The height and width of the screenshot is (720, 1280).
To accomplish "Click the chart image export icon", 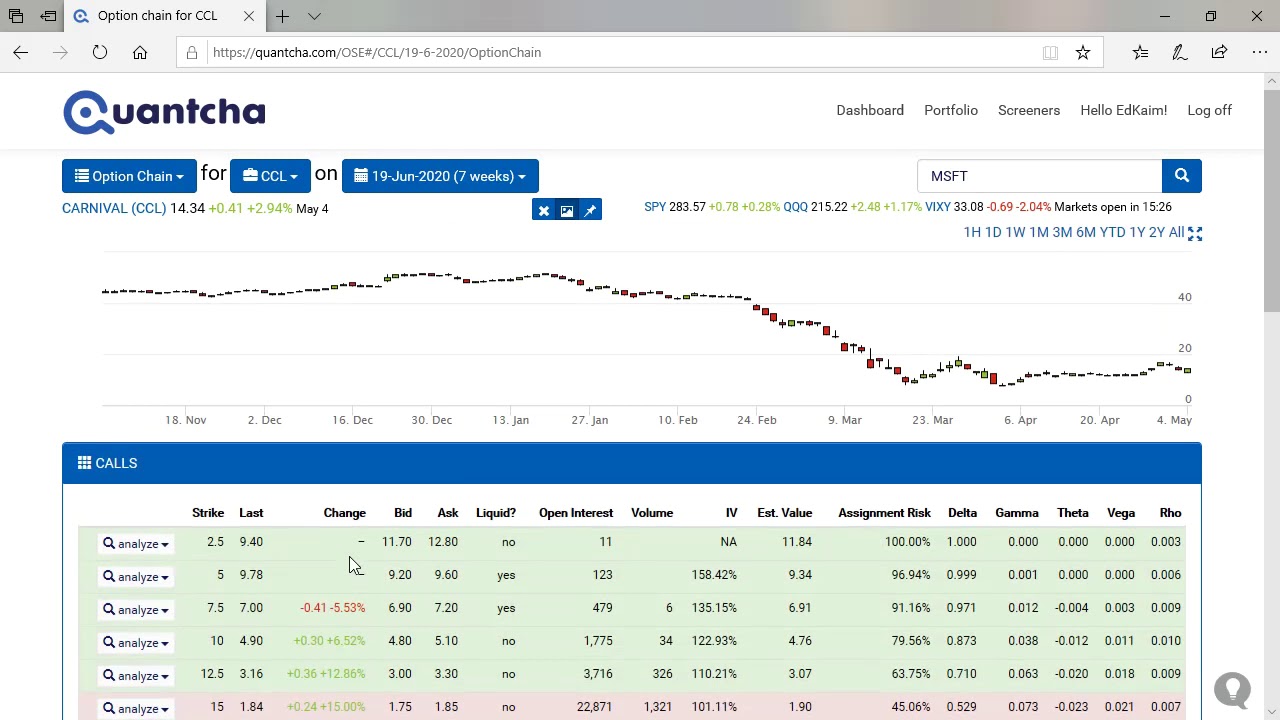I will (x=567, y=211).
